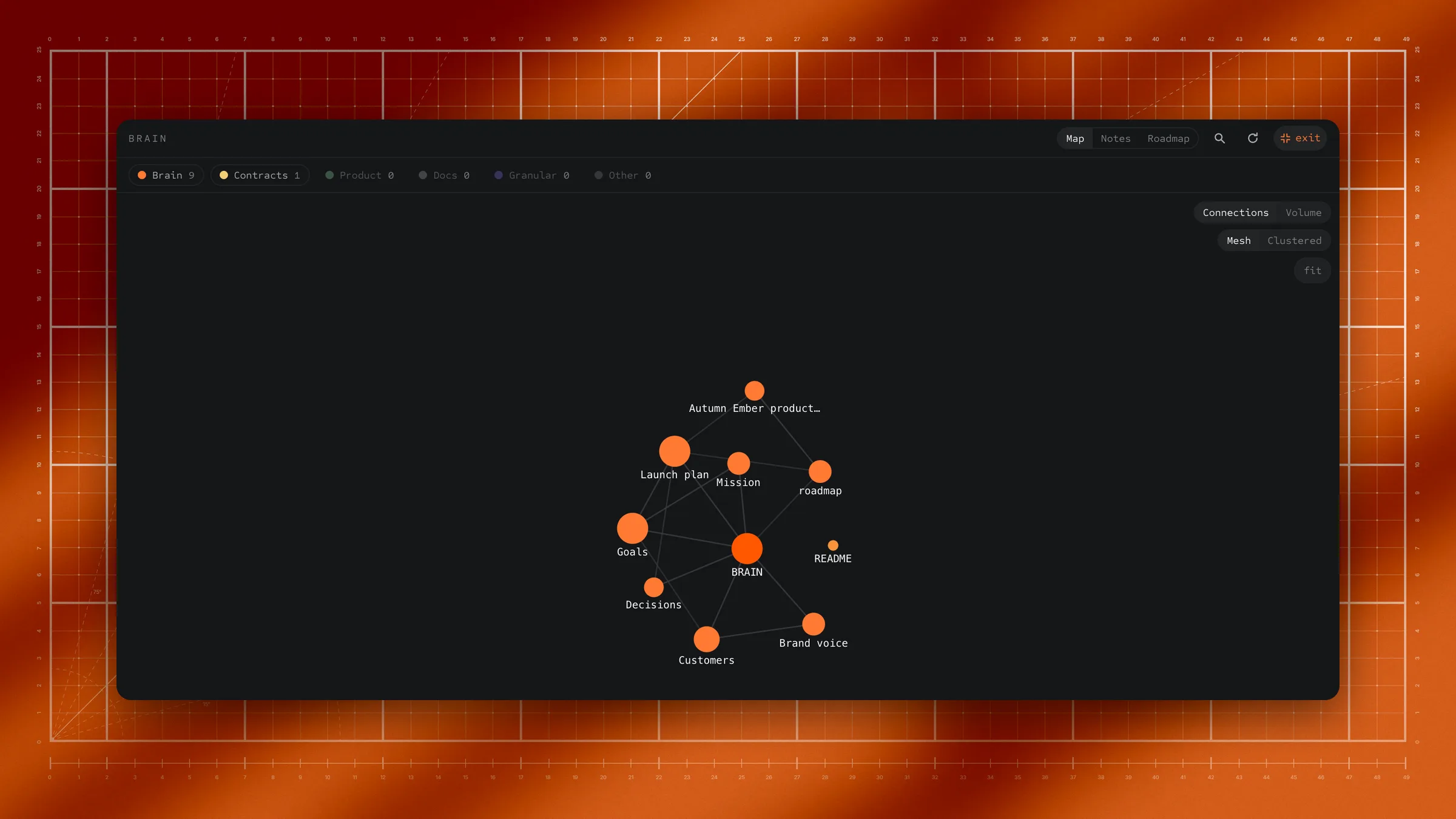Toggle the Docs 0 category filter
Viewport: 1456px width, 819px height.
(444, 175)
